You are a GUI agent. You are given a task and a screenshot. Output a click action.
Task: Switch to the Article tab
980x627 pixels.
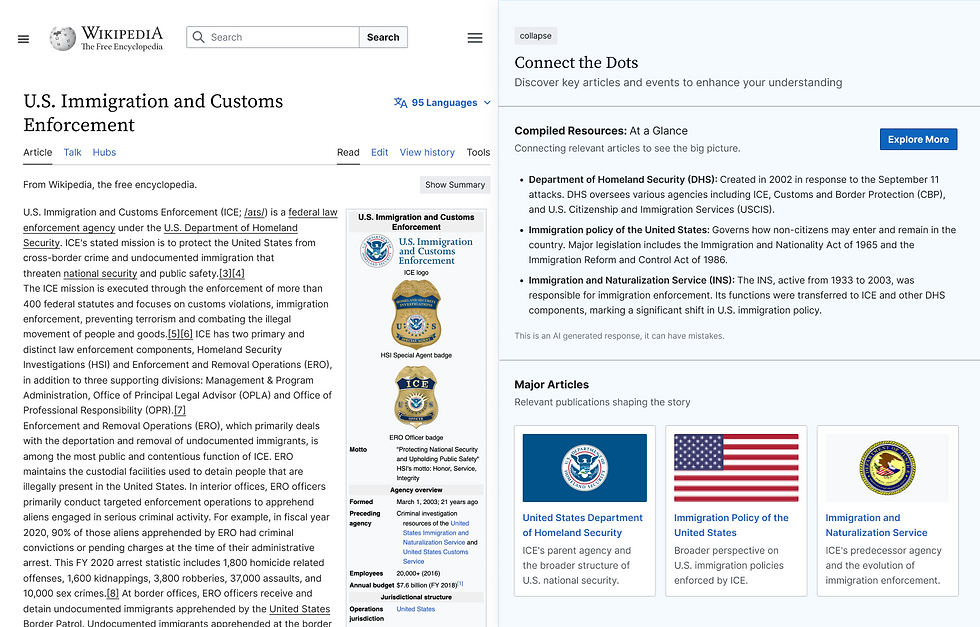pos(38,152)
